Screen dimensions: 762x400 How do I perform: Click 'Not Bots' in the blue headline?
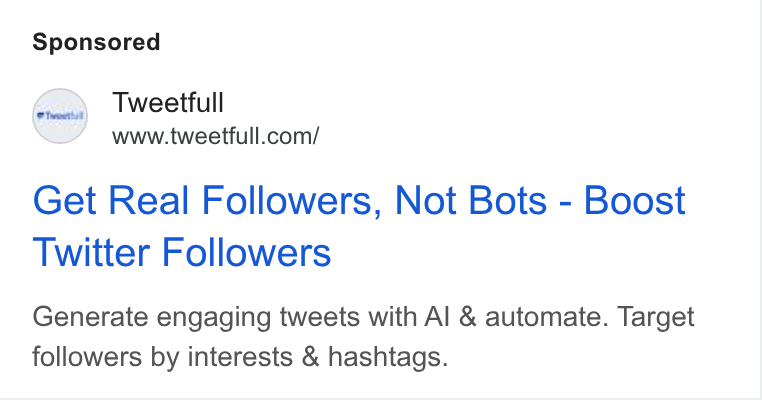click(470, 200)
